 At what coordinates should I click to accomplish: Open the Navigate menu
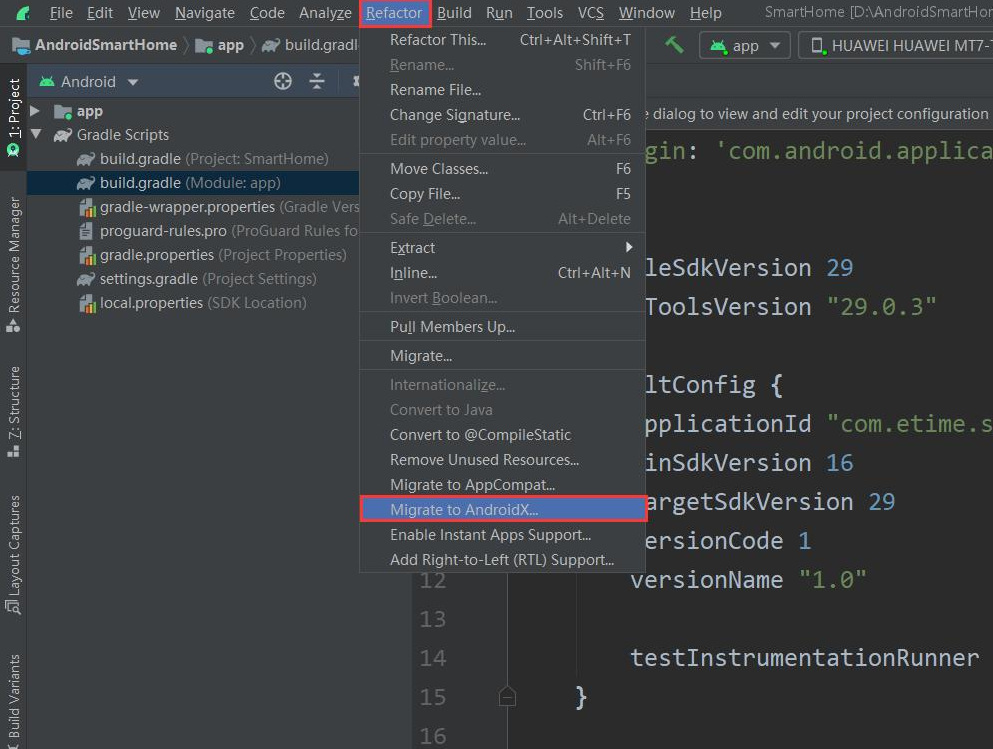[x=205, y=13]
